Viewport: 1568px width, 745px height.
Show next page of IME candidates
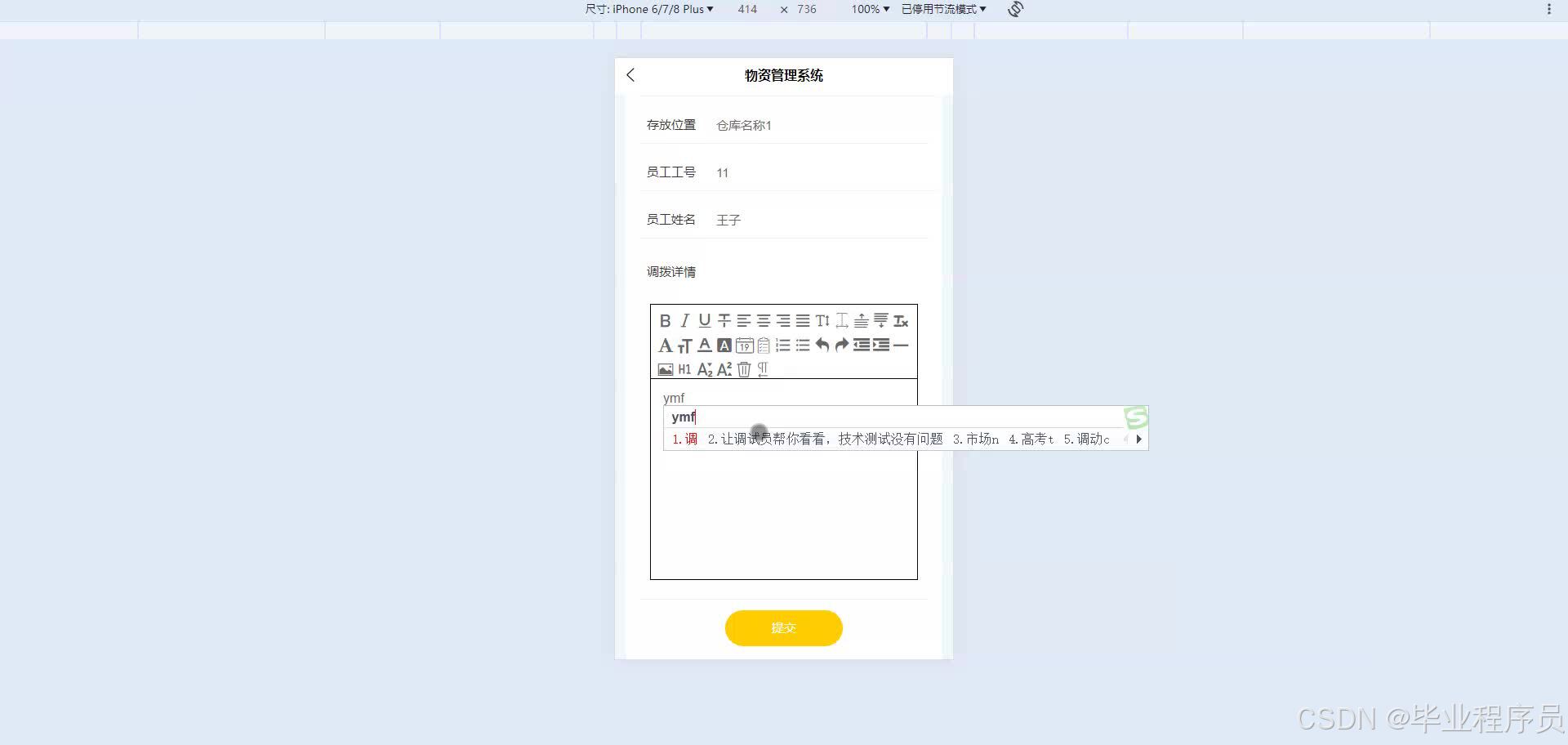point(1138,439)
